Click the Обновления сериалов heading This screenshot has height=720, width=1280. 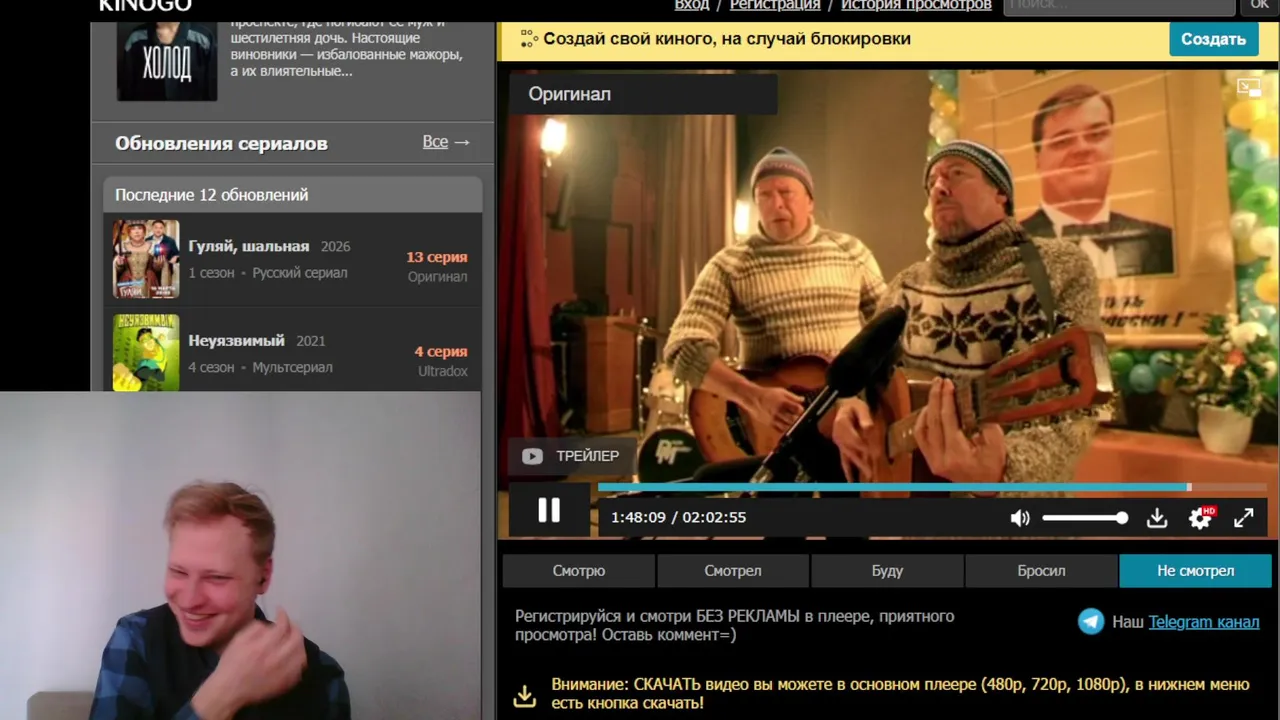pyautogui.click(x=221, y=143)
